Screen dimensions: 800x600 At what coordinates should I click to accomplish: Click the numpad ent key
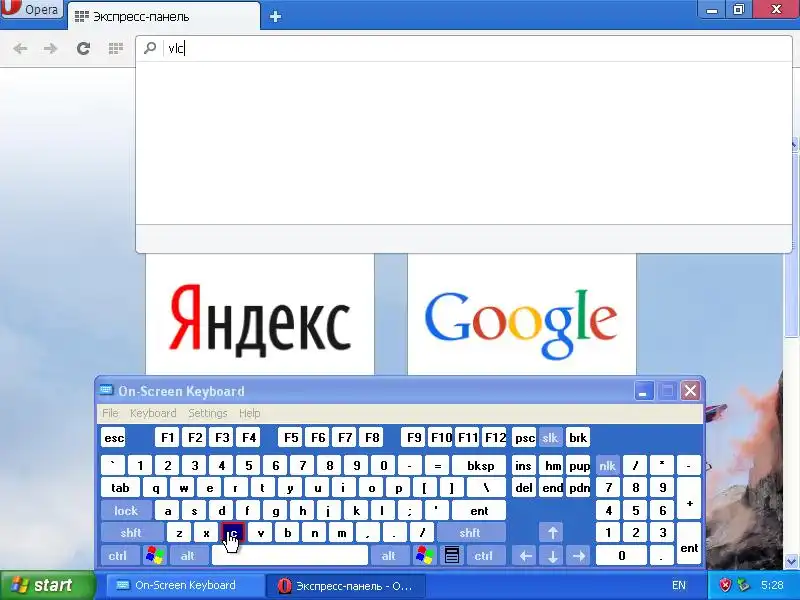(689, 544)
